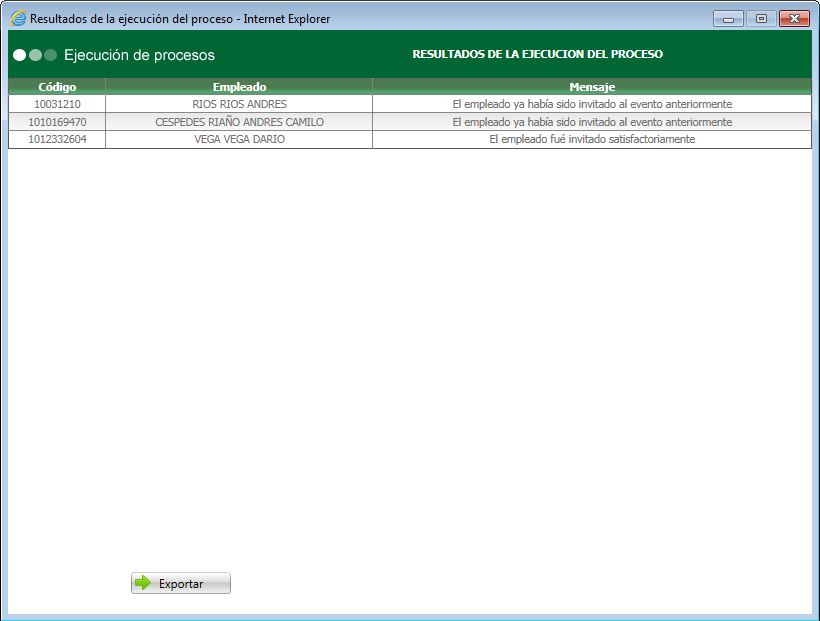Image resolution: width=820 pixels, height=621 pixels.
Task: Click the message El empleado fué invitado satisfactoriamente
Action: click(592, 139)
